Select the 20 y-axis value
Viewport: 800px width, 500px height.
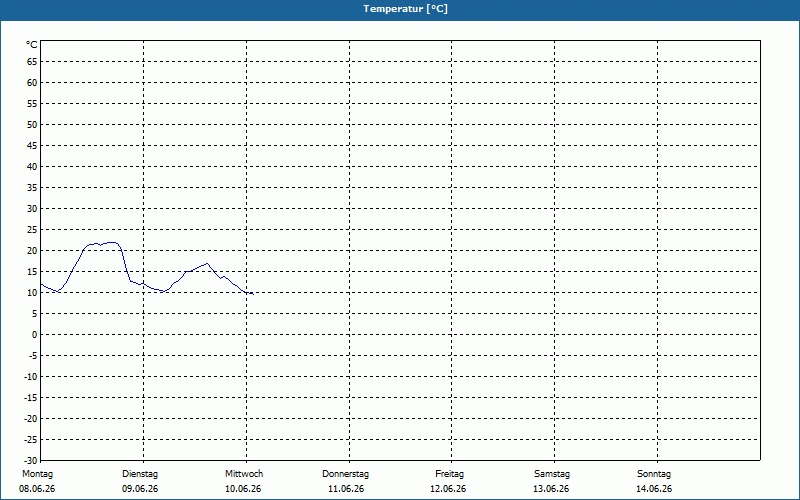pos(32,251)
